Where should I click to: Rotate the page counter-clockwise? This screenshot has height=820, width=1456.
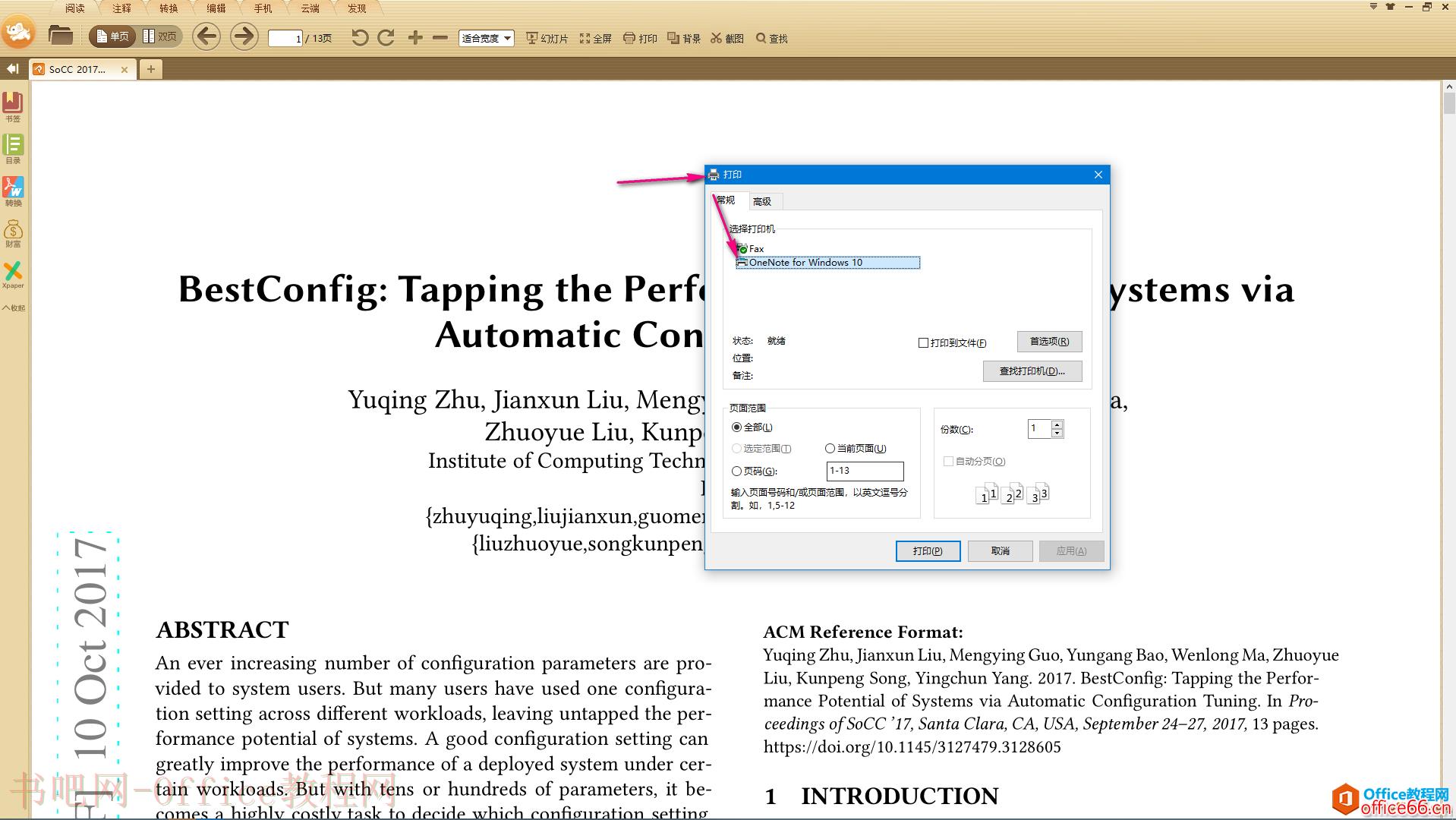[x=360, y=37]
